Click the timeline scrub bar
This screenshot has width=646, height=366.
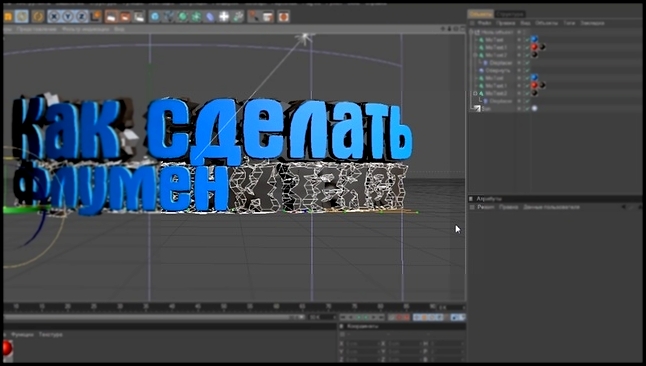tap(154, 317)
